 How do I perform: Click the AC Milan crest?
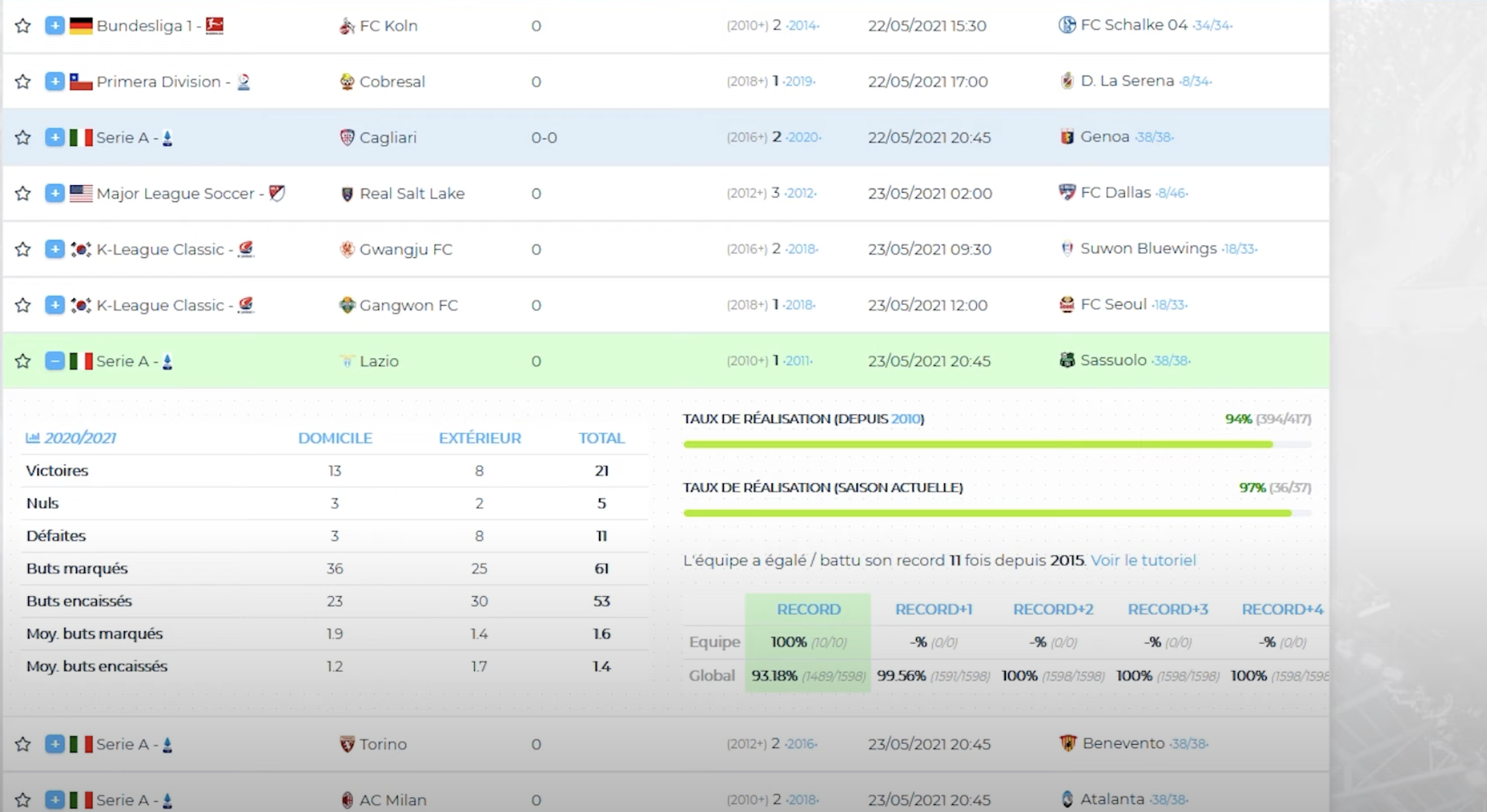[346, 800]
